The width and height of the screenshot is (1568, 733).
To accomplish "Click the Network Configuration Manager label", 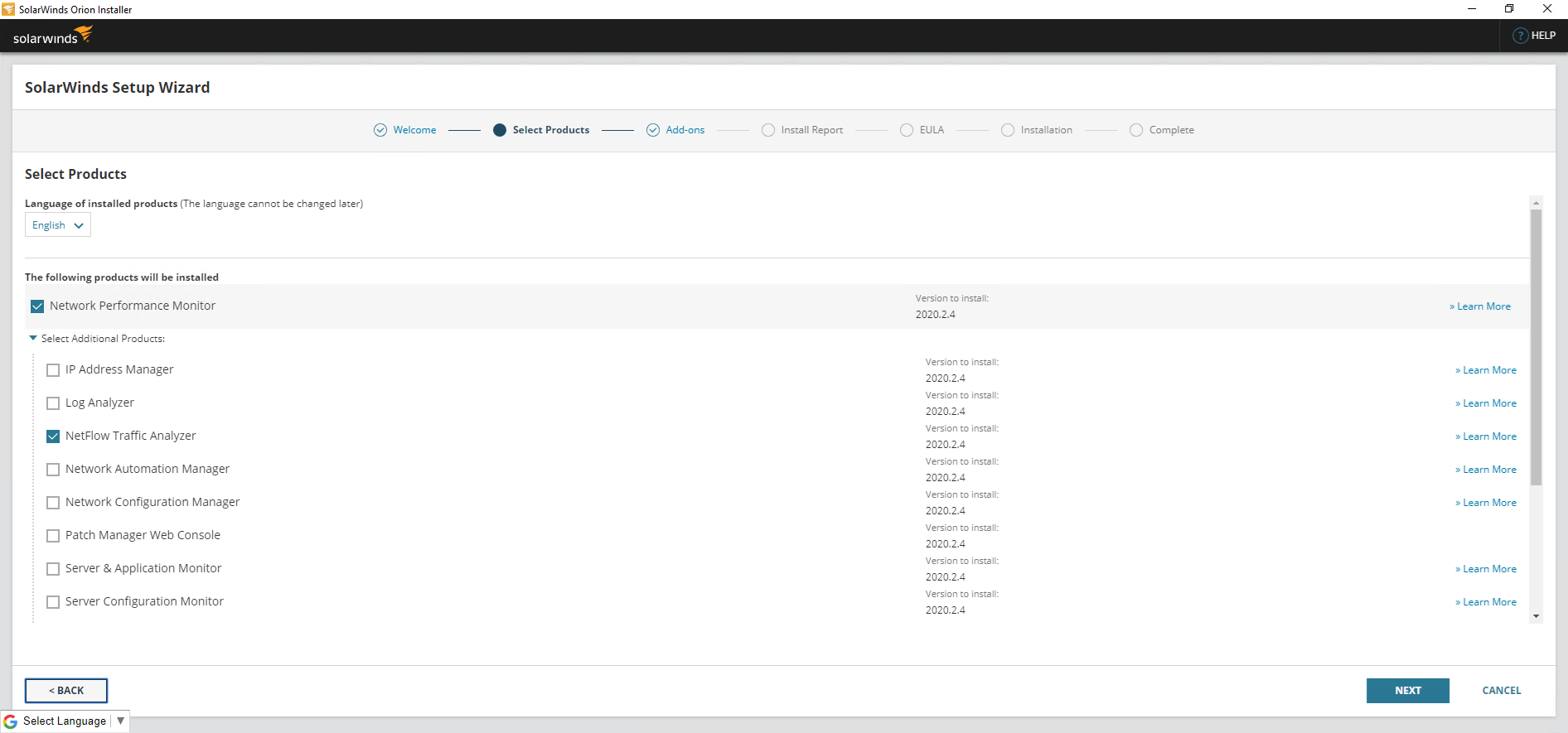I will tap(152, 502).
